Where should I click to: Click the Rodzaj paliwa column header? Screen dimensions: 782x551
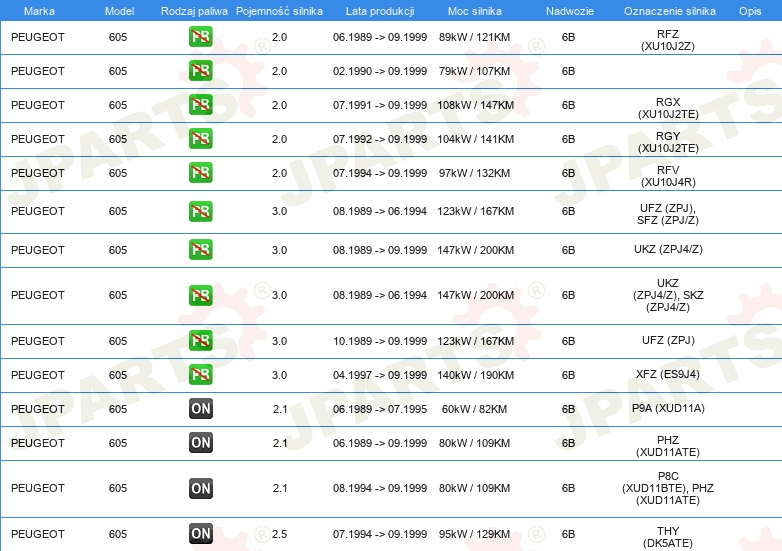pyautogui.click(x=194, y=11)
